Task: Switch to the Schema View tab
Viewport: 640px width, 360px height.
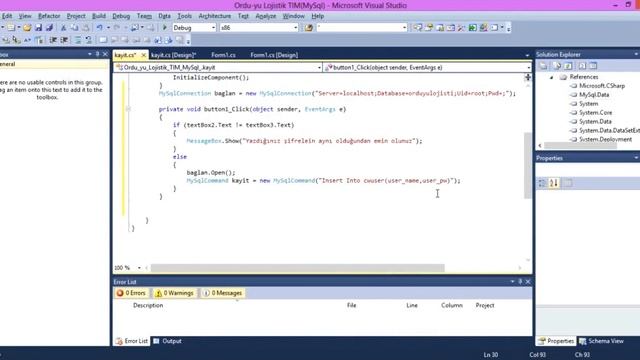Action: [601, 341]
